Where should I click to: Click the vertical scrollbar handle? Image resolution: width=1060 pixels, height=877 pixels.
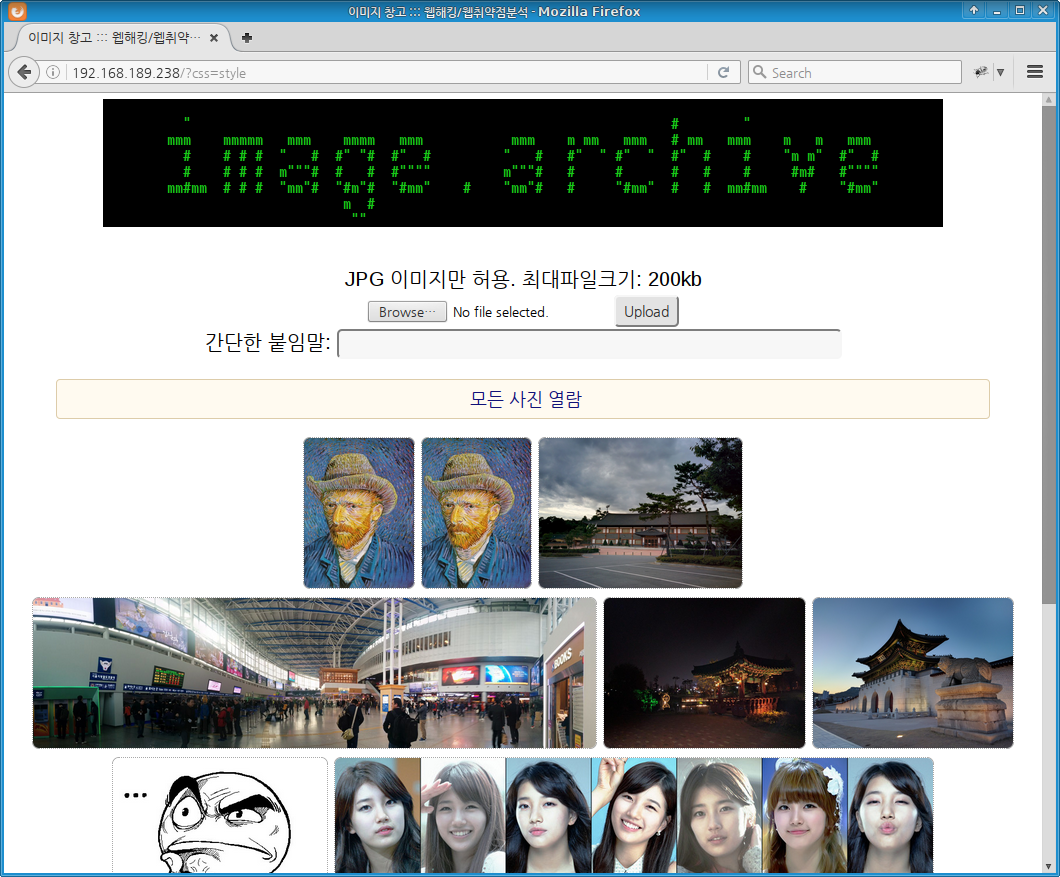click(x=1049, y=354)
